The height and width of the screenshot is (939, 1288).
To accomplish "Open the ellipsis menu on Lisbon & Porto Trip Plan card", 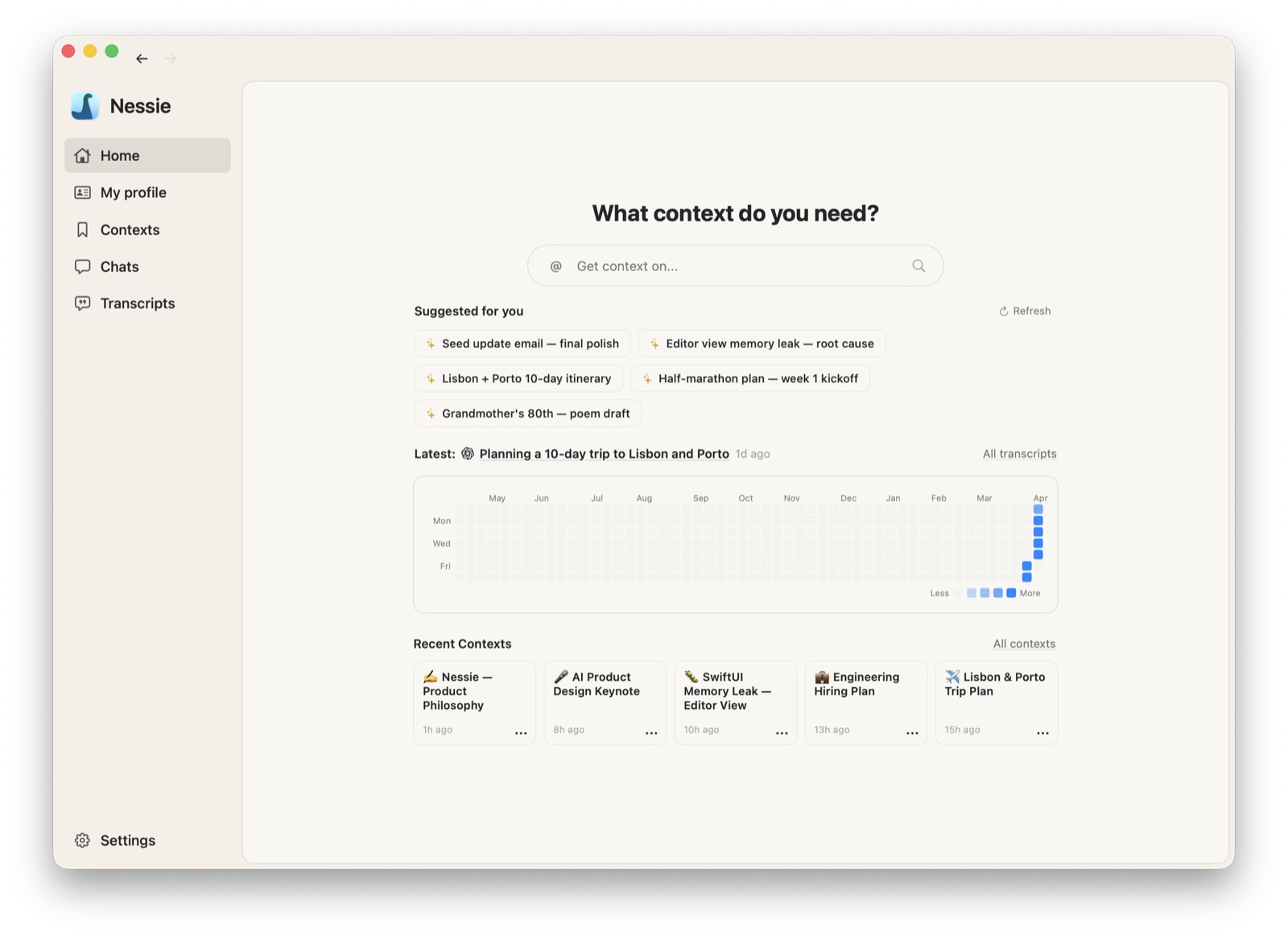I will pyautogui.click(x=1042, y=733).
